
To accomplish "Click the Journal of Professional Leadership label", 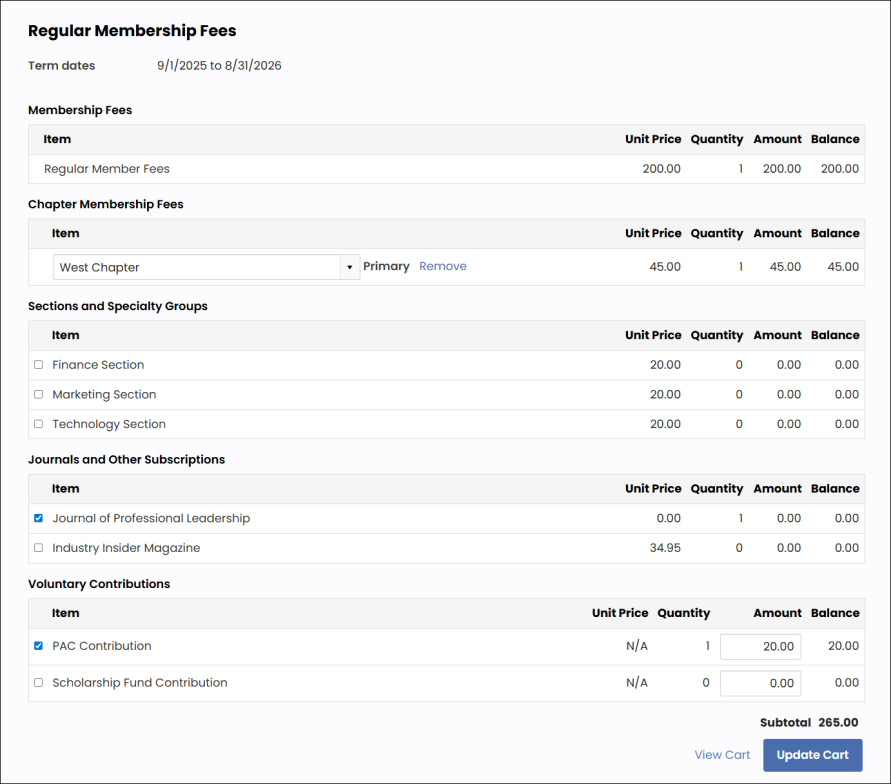I will pyautogui.click(x=151, y=518).
